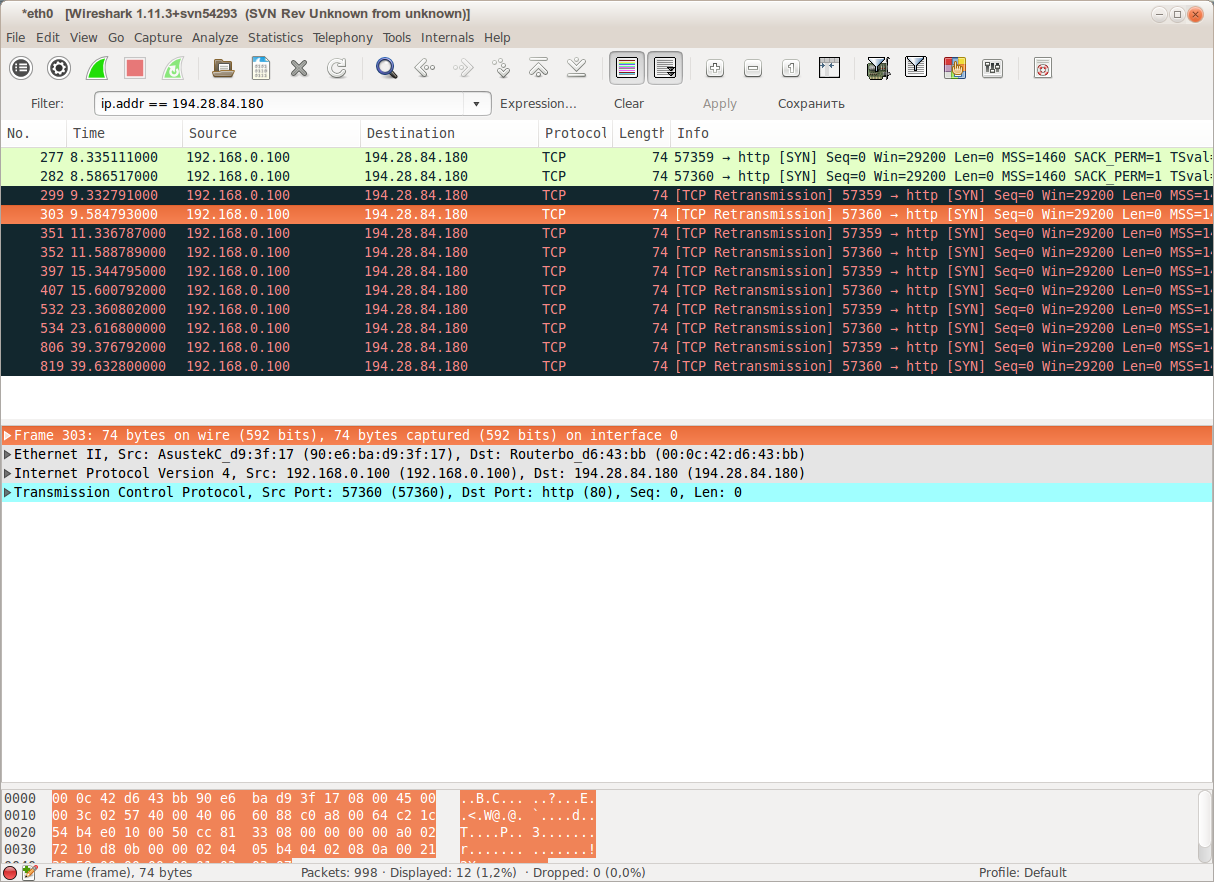Start a new live capture with the shark fin icon
This screenshot has height=882, width=1214.
pyautogui.click(x=97, y=68)
